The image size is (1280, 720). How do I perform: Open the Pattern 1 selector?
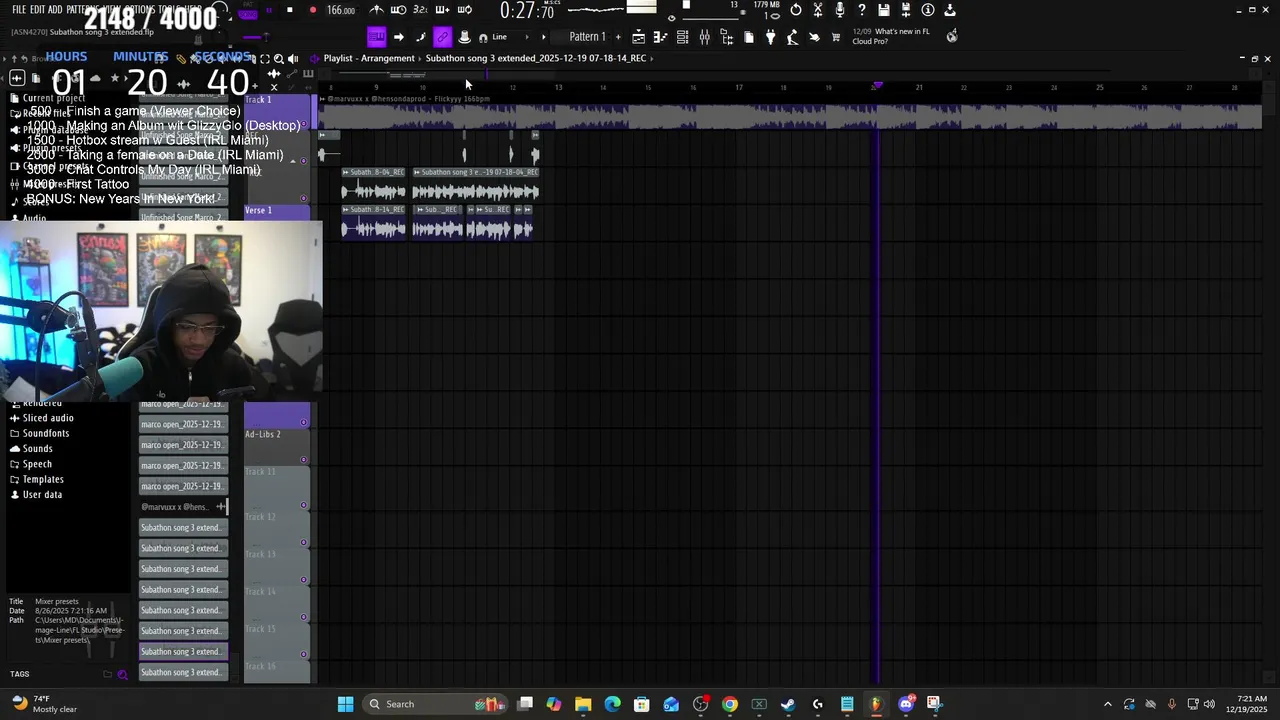(587, 37)
